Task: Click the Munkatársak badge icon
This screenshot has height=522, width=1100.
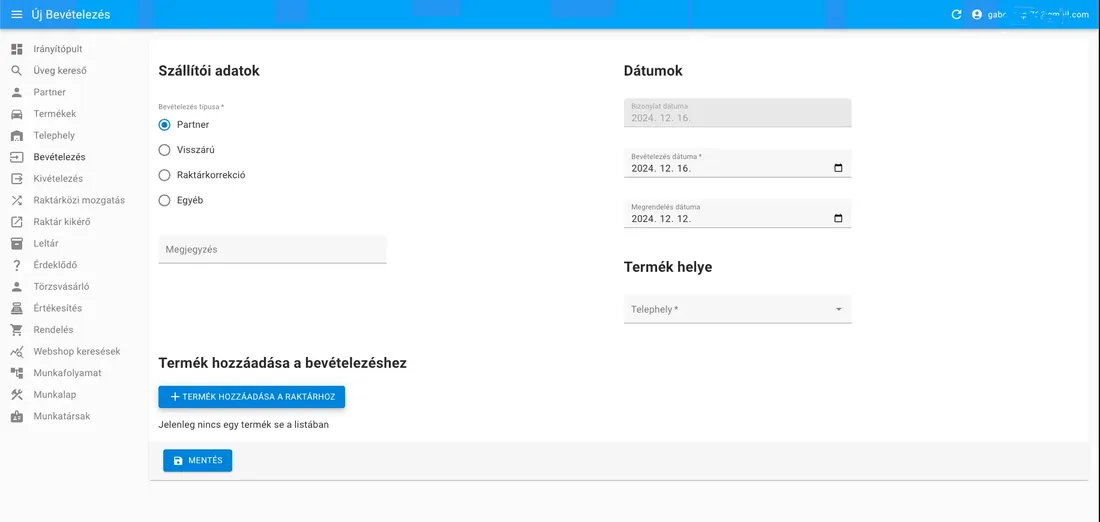Action: pyautogui.click(x=17, y=416)
